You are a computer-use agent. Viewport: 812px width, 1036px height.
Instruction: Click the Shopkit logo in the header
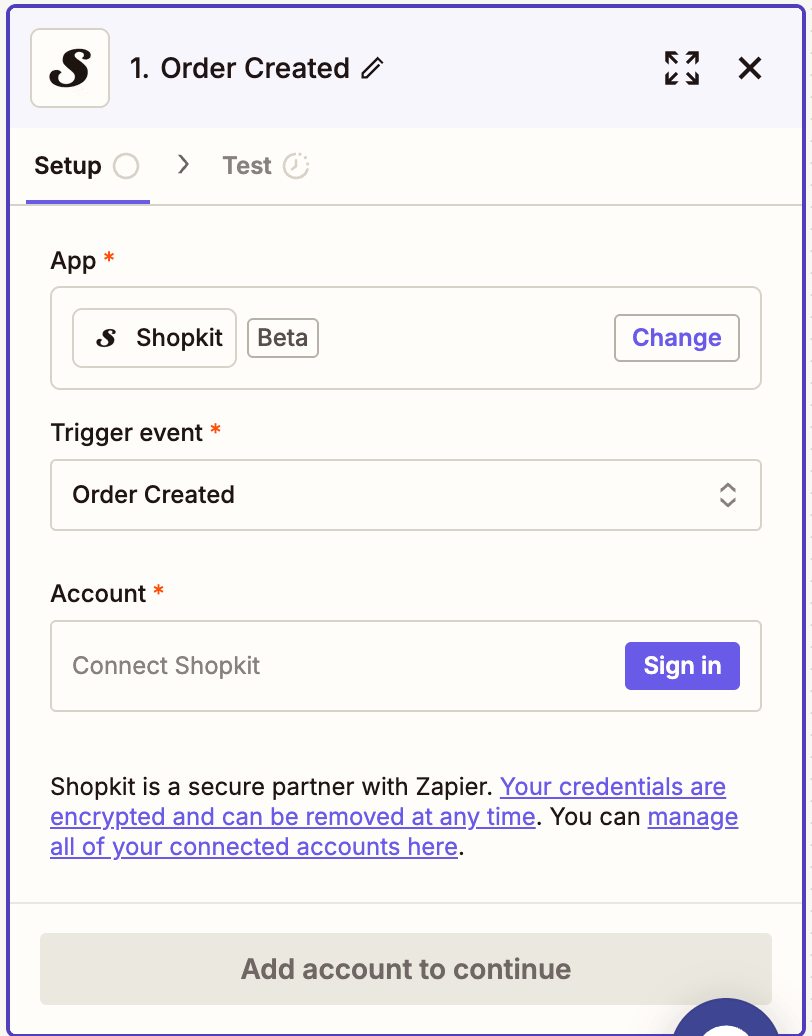tap(69, 68)
